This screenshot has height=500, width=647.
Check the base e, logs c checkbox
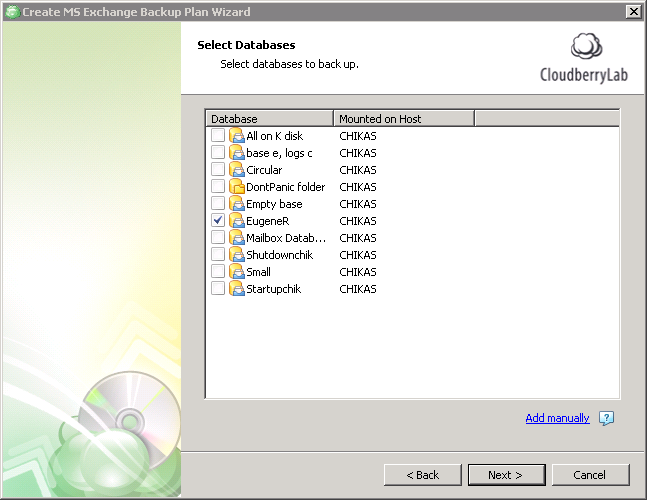coord(217,152)
